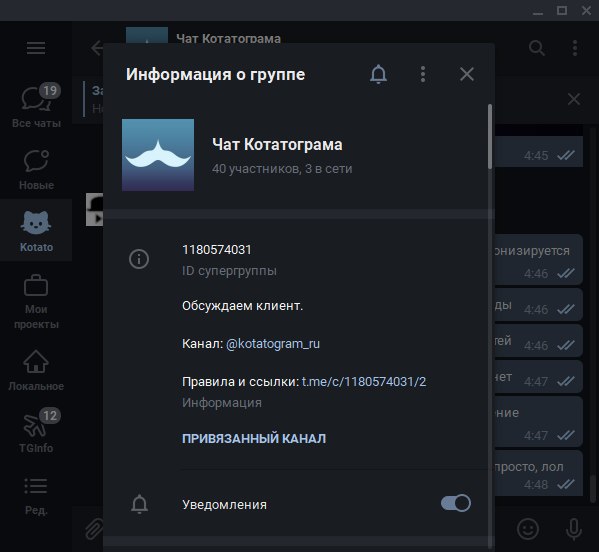
Task: Dismiss the pinned message bar
Action: [574, 99]
